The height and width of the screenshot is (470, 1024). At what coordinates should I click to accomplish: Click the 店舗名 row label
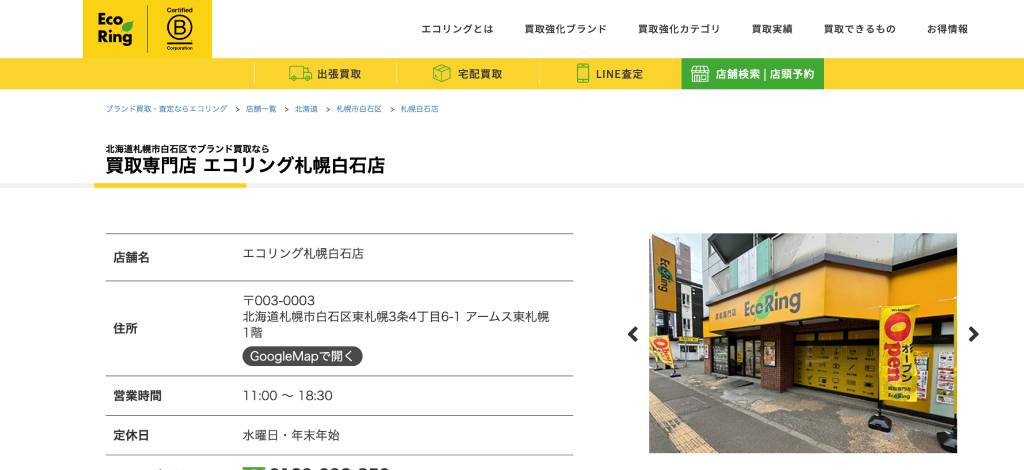(x=131, y=257)
